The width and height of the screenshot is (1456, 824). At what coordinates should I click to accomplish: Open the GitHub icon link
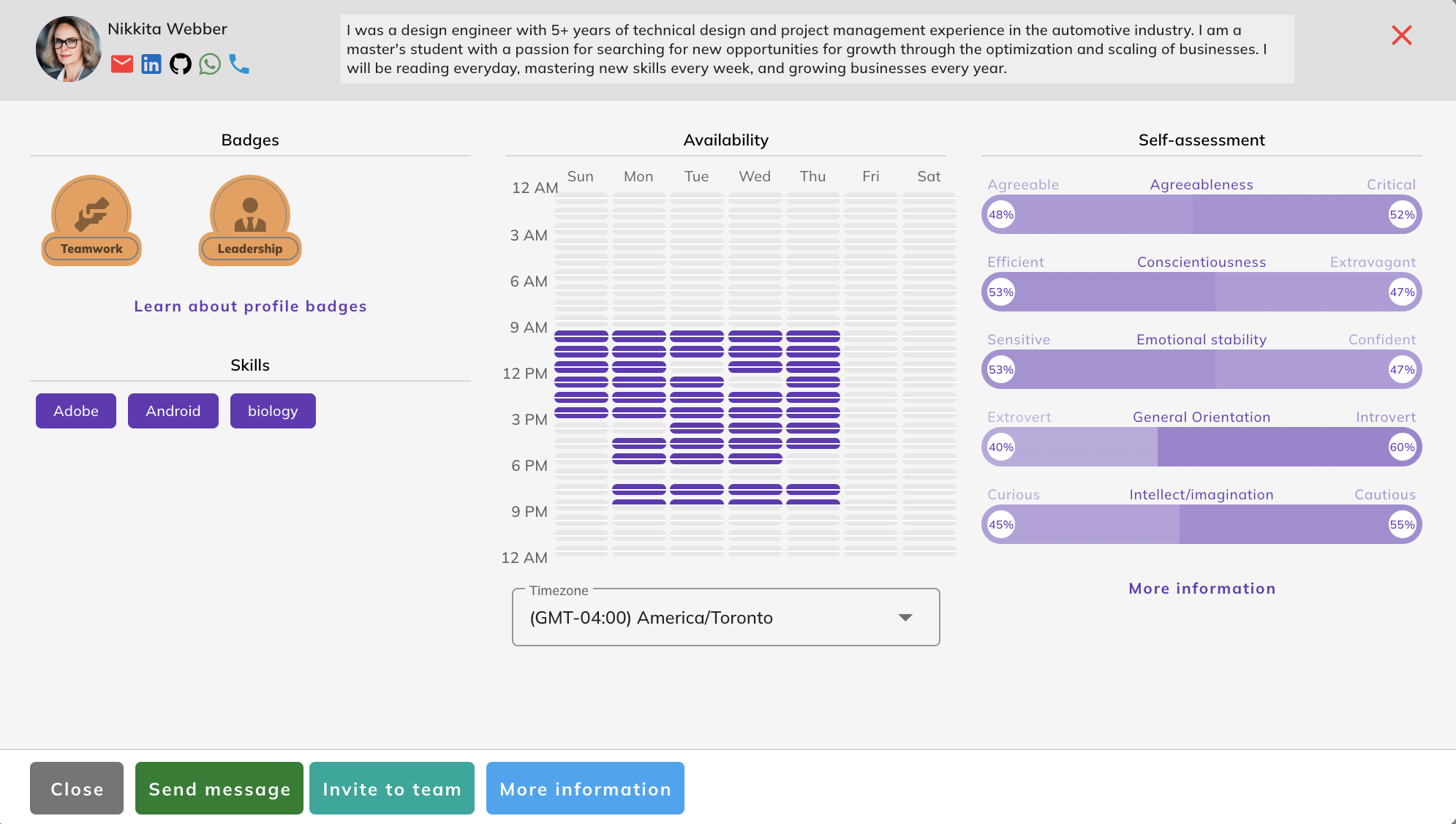181,64
